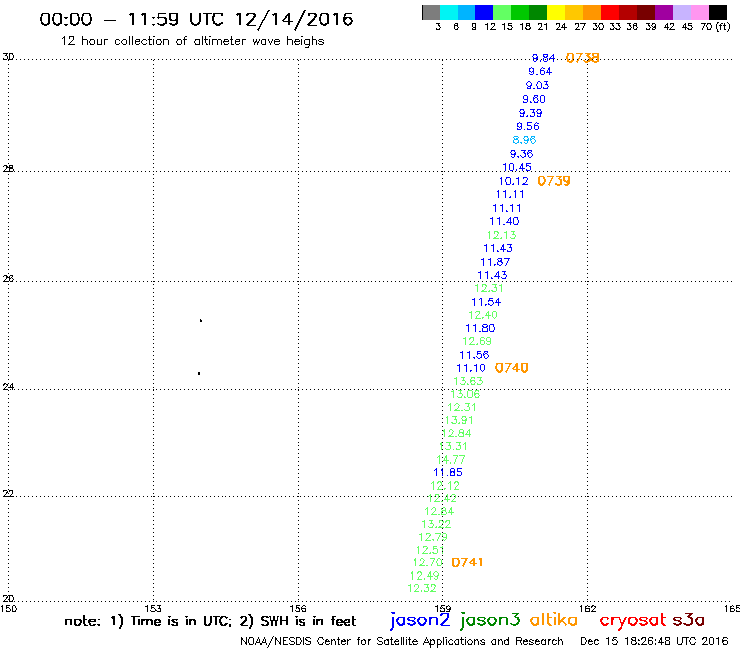This screenshot has width=740, height=650.
Task: Select the 'altika' satellite legend label
Action: tap(554, 620)
